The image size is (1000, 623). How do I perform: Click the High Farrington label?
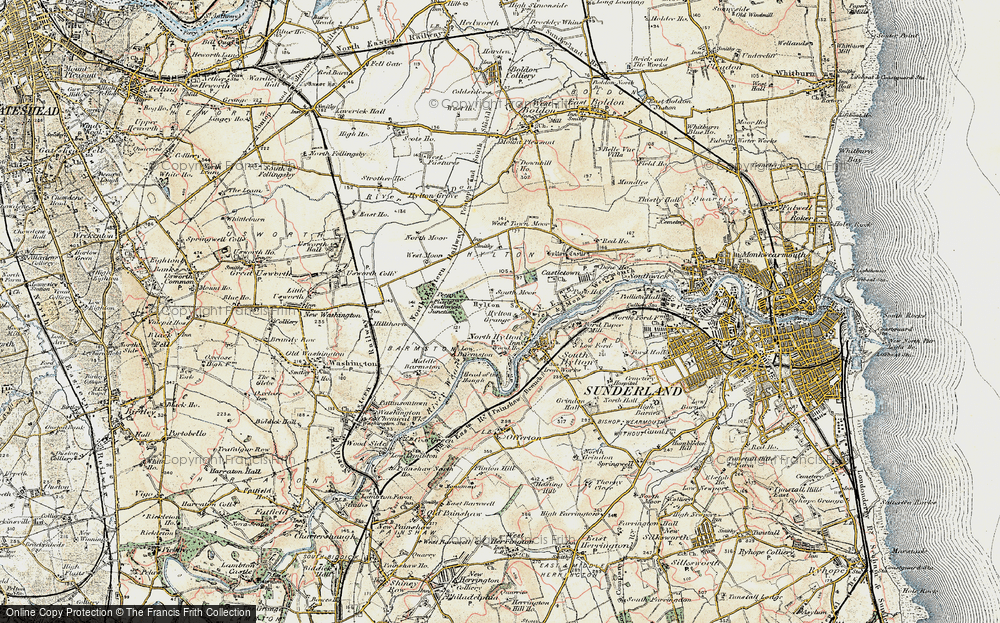tap(570, 513)
